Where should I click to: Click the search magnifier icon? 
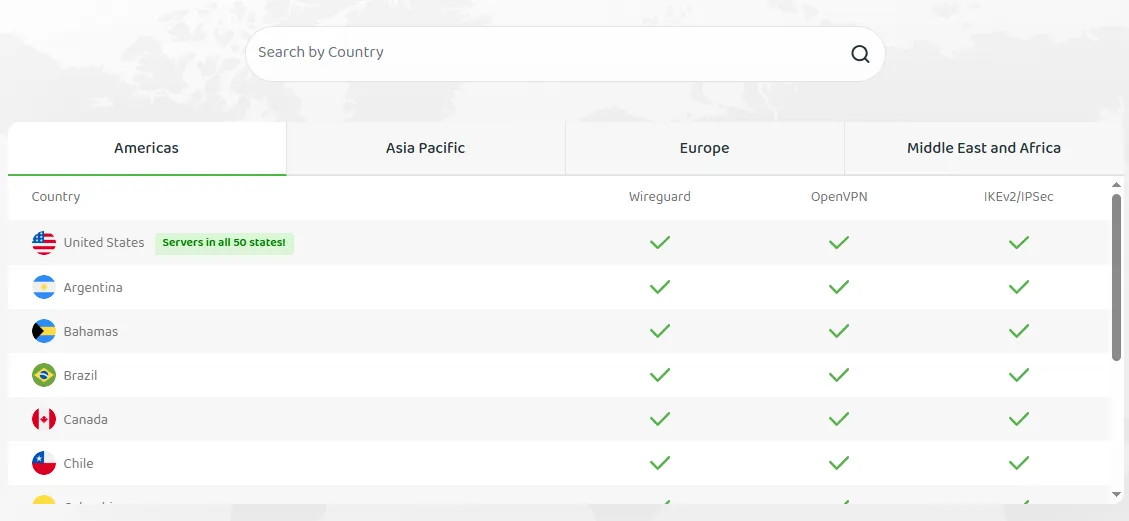860,54
